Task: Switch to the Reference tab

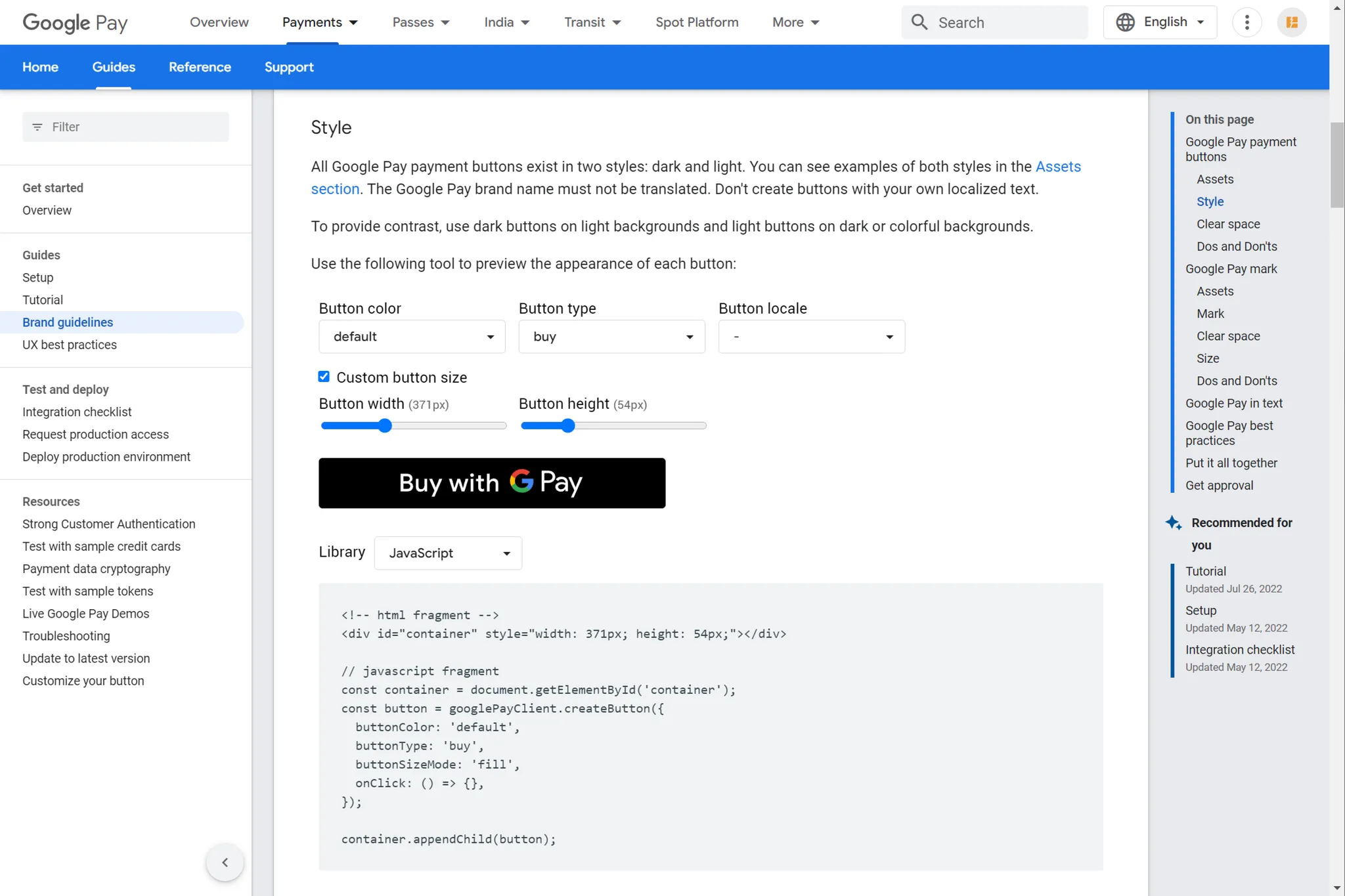Action: 200,66
